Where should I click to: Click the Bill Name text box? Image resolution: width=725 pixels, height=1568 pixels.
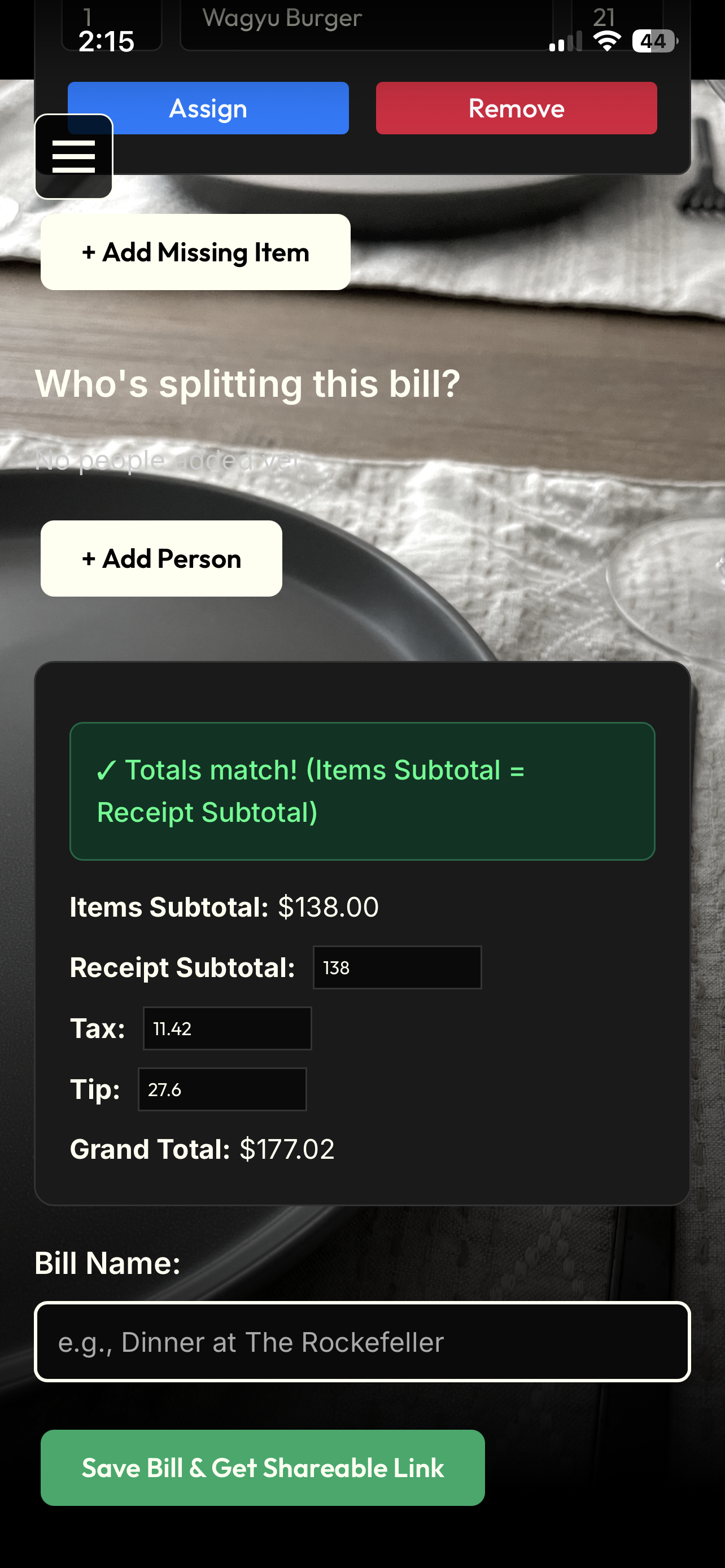click(362, 1342)
